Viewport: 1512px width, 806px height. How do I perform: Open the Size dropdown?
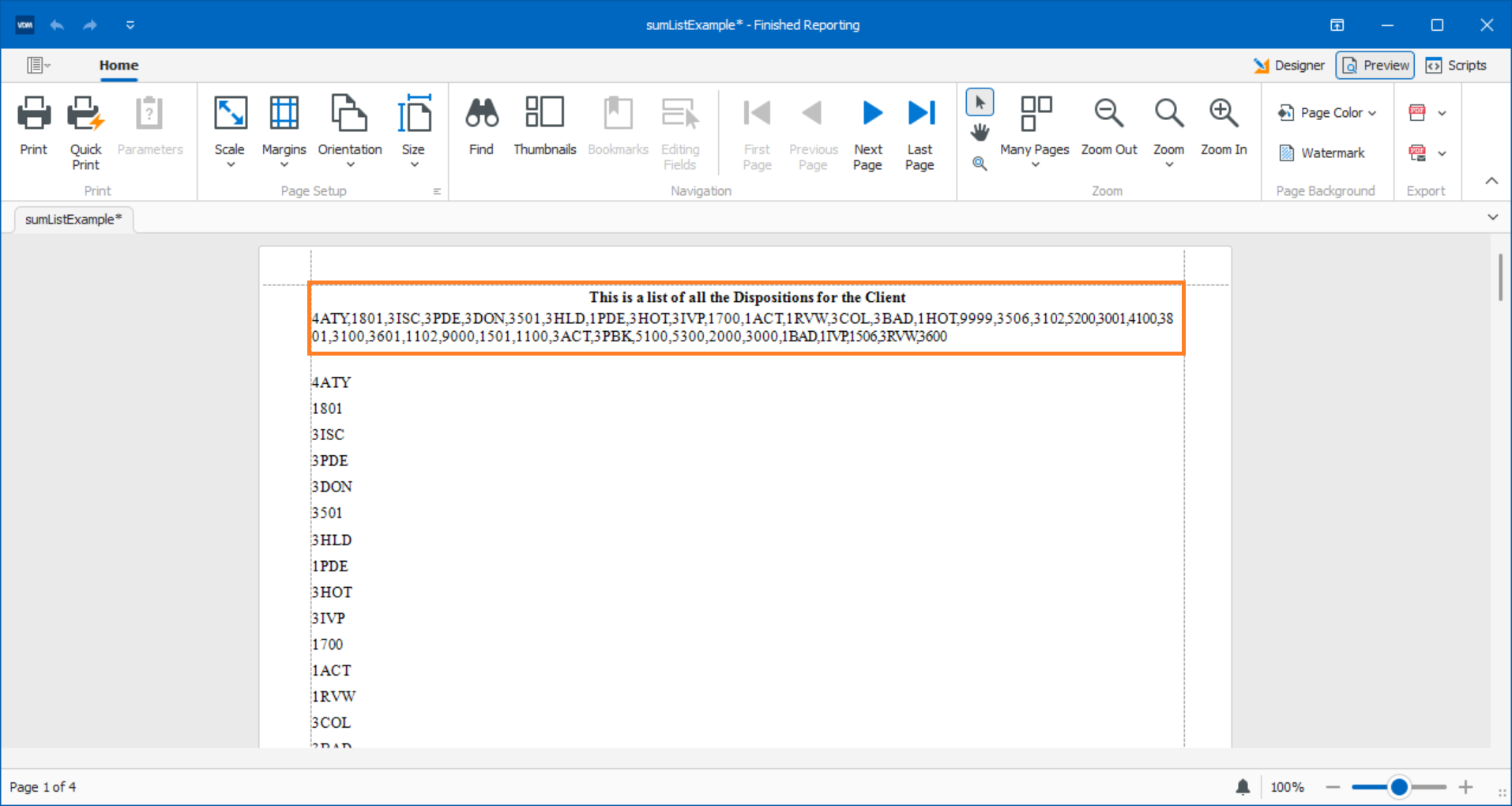click(413, 131)
